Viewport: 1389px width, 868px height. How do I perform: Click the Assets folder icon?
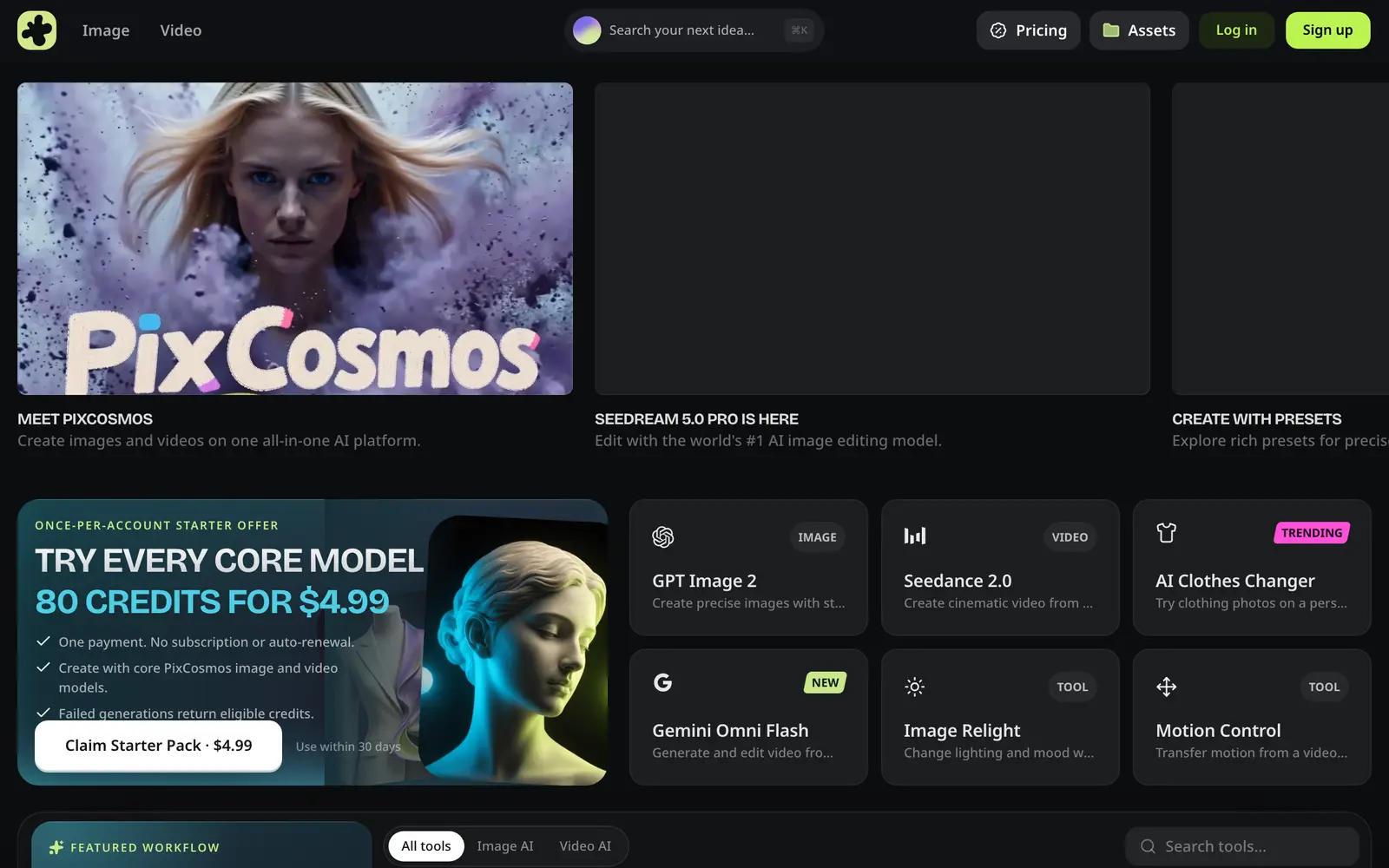click(x=1110, y=30)
